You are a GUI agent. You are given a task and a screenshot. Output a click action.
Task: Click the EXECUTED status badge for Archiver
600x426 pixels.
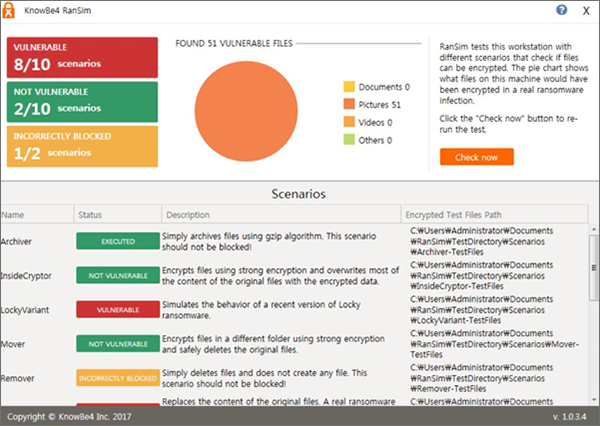tap(118, 241)
